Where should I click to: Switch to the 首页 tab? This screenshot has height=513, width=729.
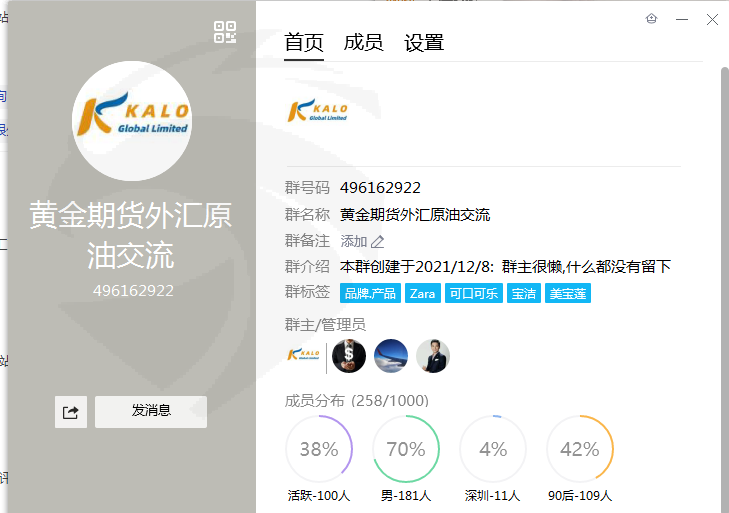click(x=304, y=43)
